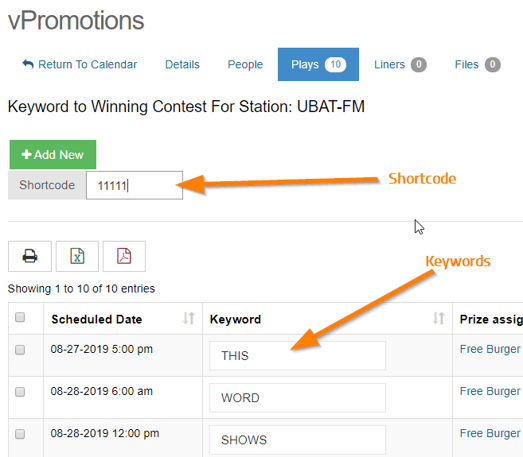Open the Details tab
The image size is (523, 457).
[x=182, y=64]
